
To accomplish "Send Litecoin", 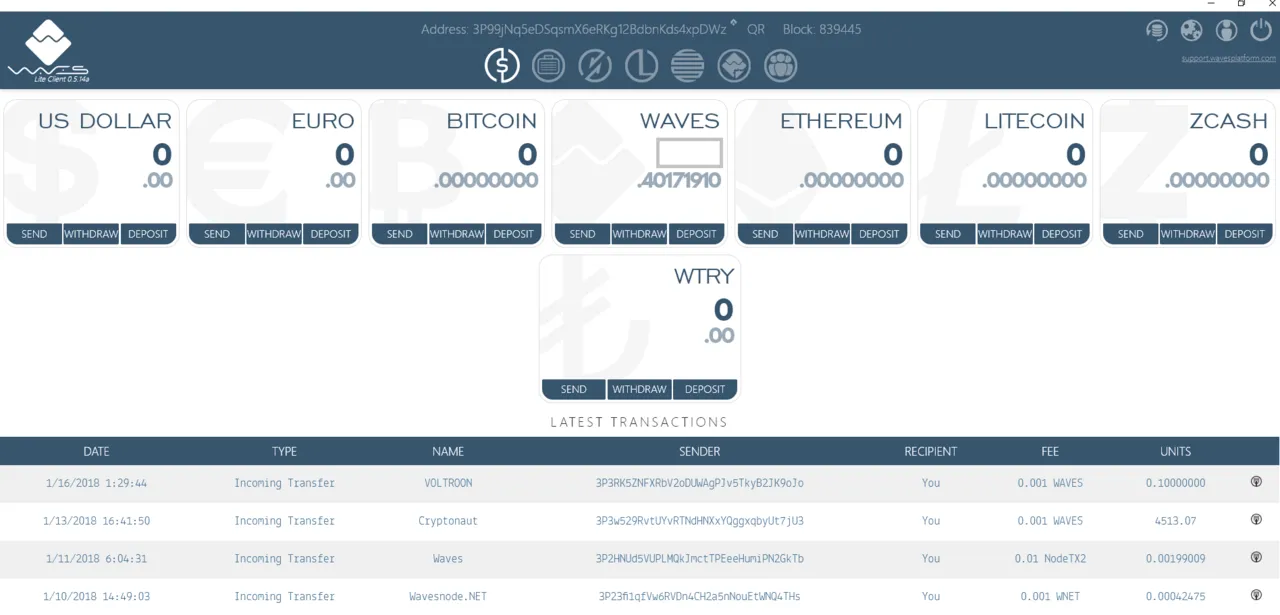I will [x=948, y=234].
